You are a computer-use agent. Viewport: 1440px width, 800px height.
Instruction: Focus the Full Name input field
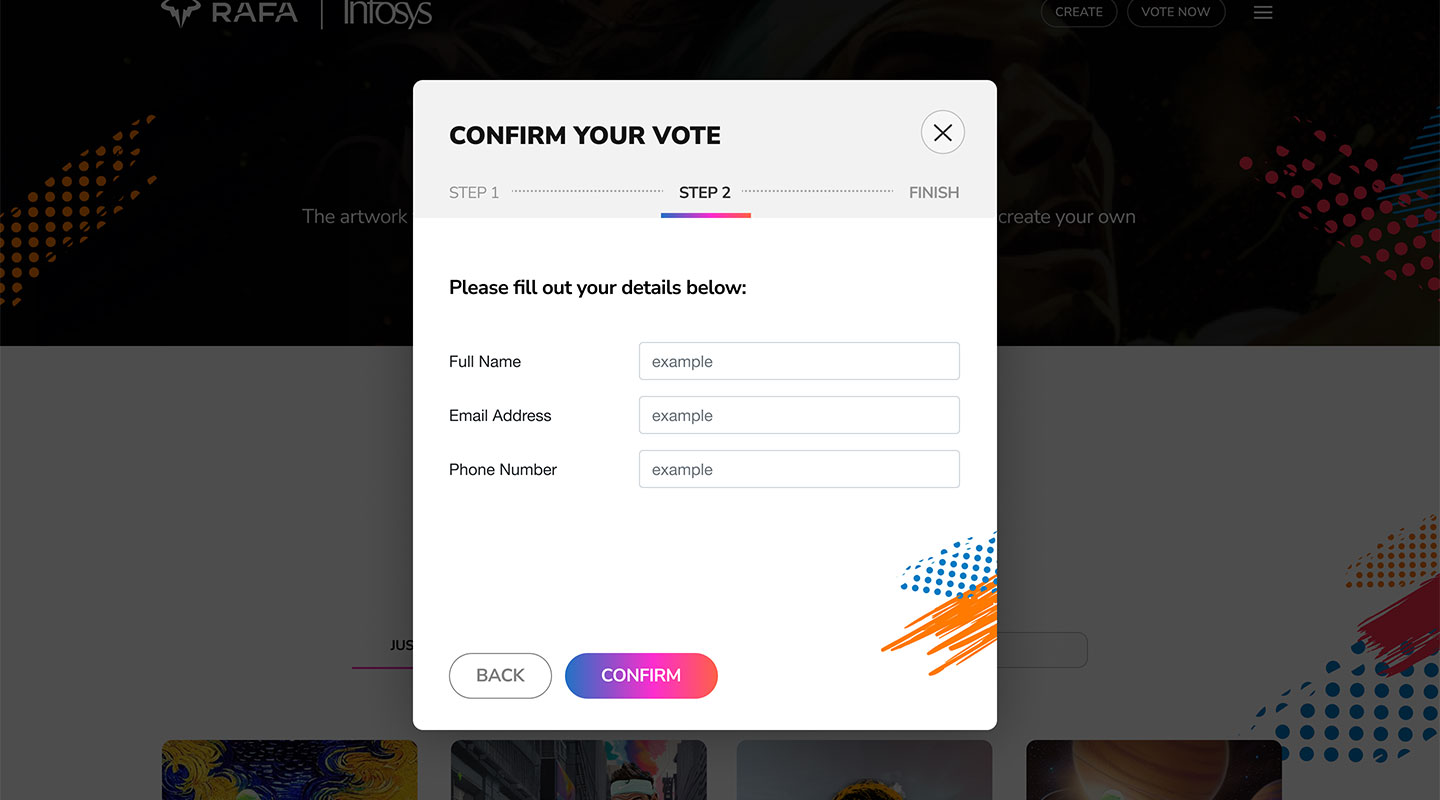[799, 361]
